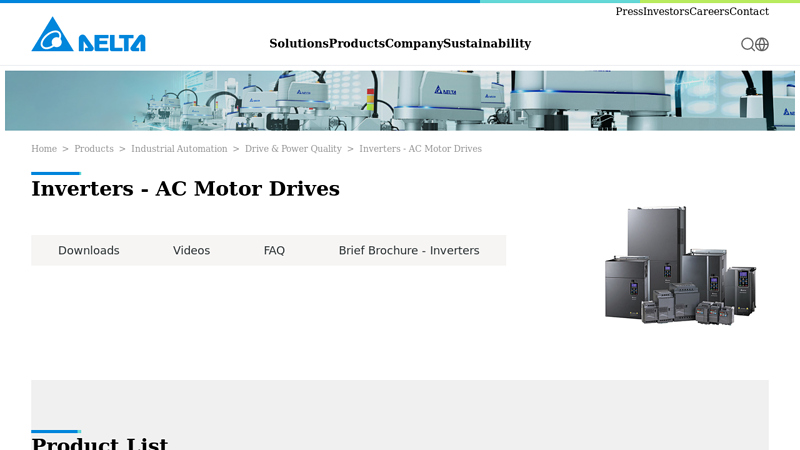
Task: Click the Home breadcrumb
Action: [44, 148]
